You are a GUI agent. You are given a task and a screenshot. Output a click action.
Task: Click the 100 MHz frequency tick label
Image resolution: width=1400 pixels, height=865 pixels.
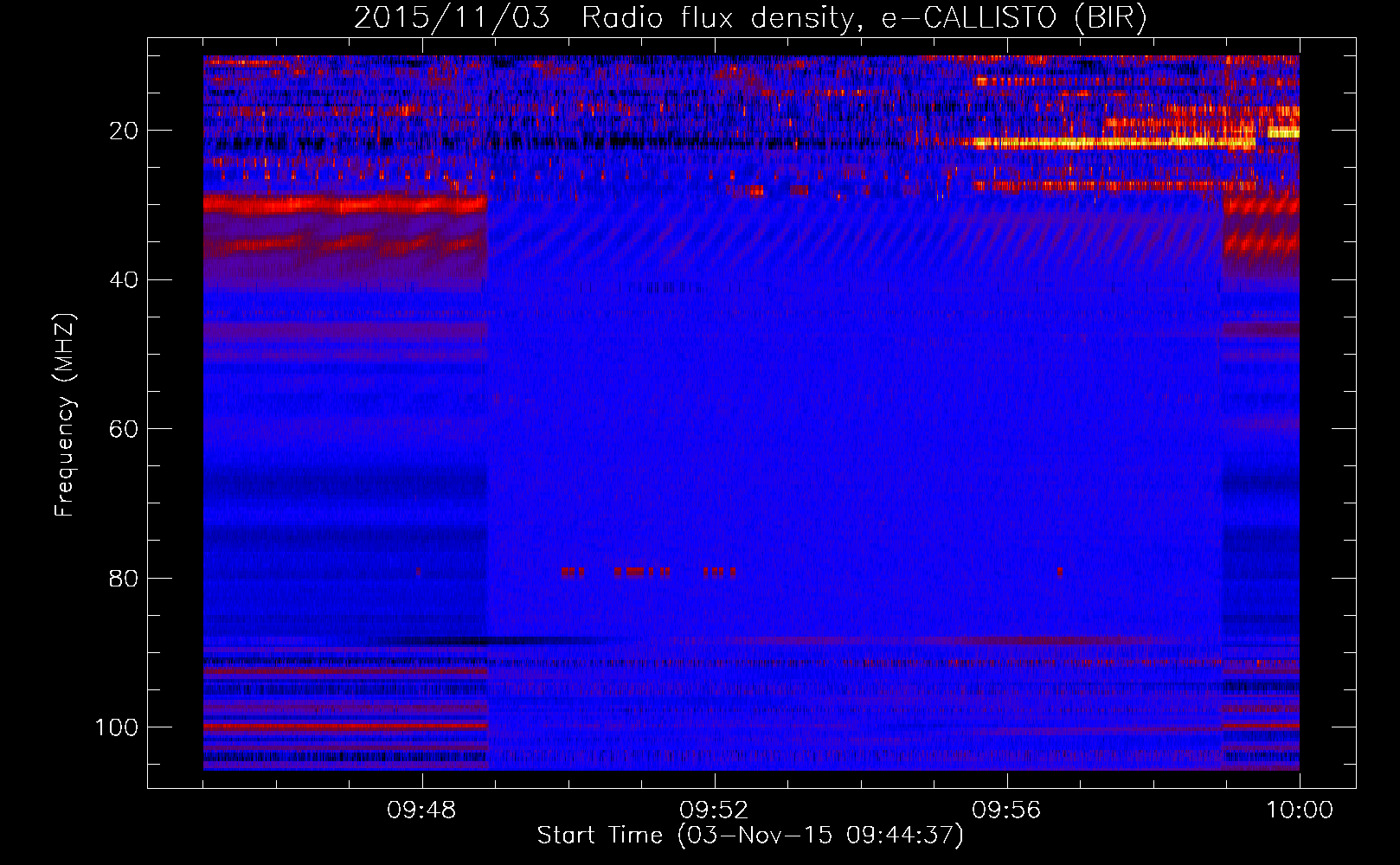point(117,727)
